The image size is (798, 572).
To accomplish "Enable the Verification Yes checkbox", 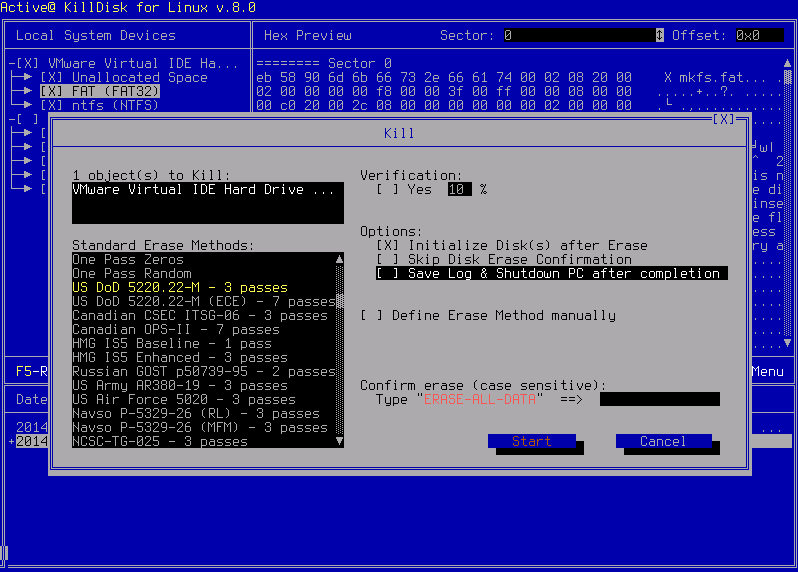I will click(x=388, y=189).
